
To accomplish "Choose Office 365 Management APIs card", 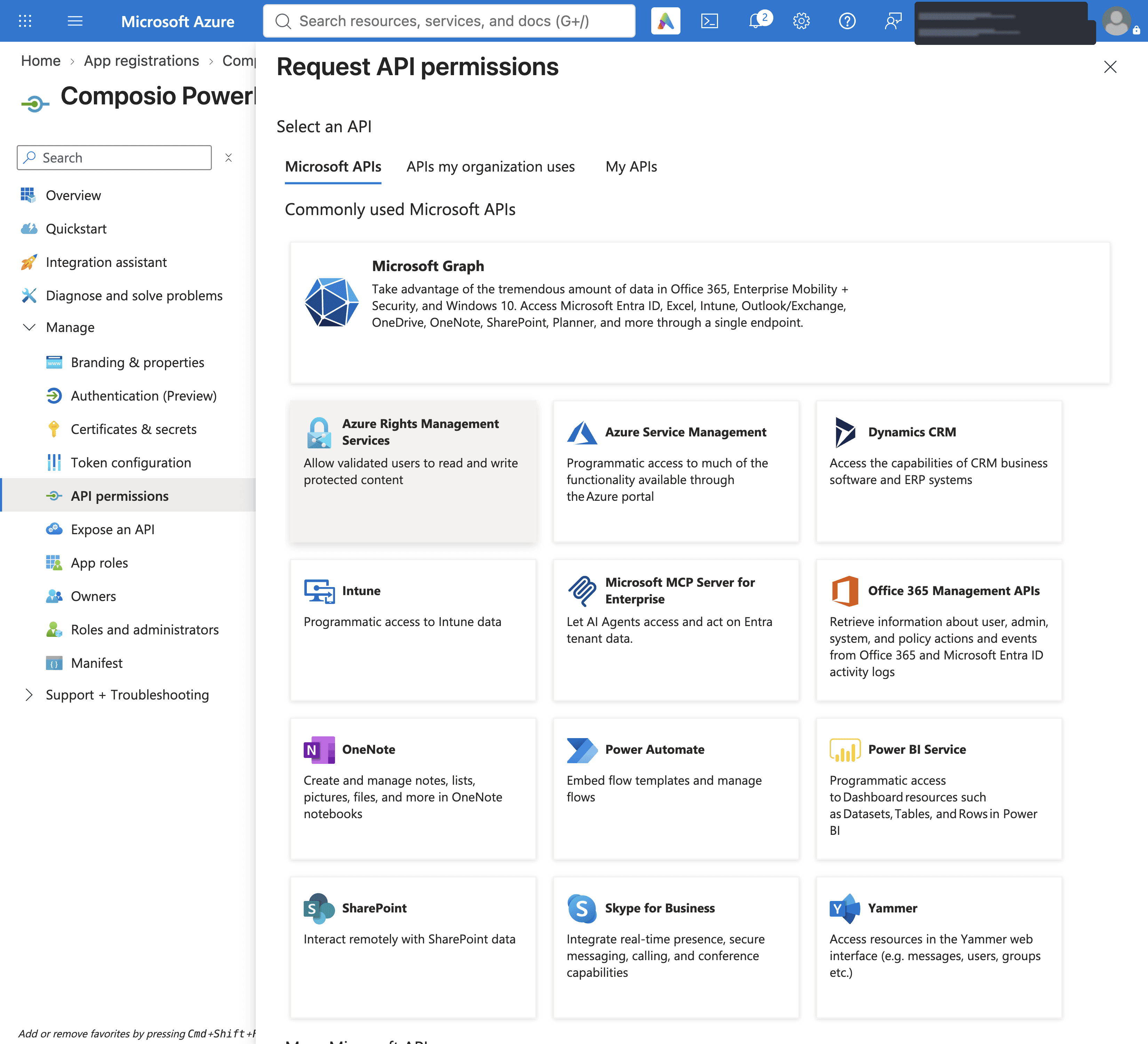I will click(939, 630).
